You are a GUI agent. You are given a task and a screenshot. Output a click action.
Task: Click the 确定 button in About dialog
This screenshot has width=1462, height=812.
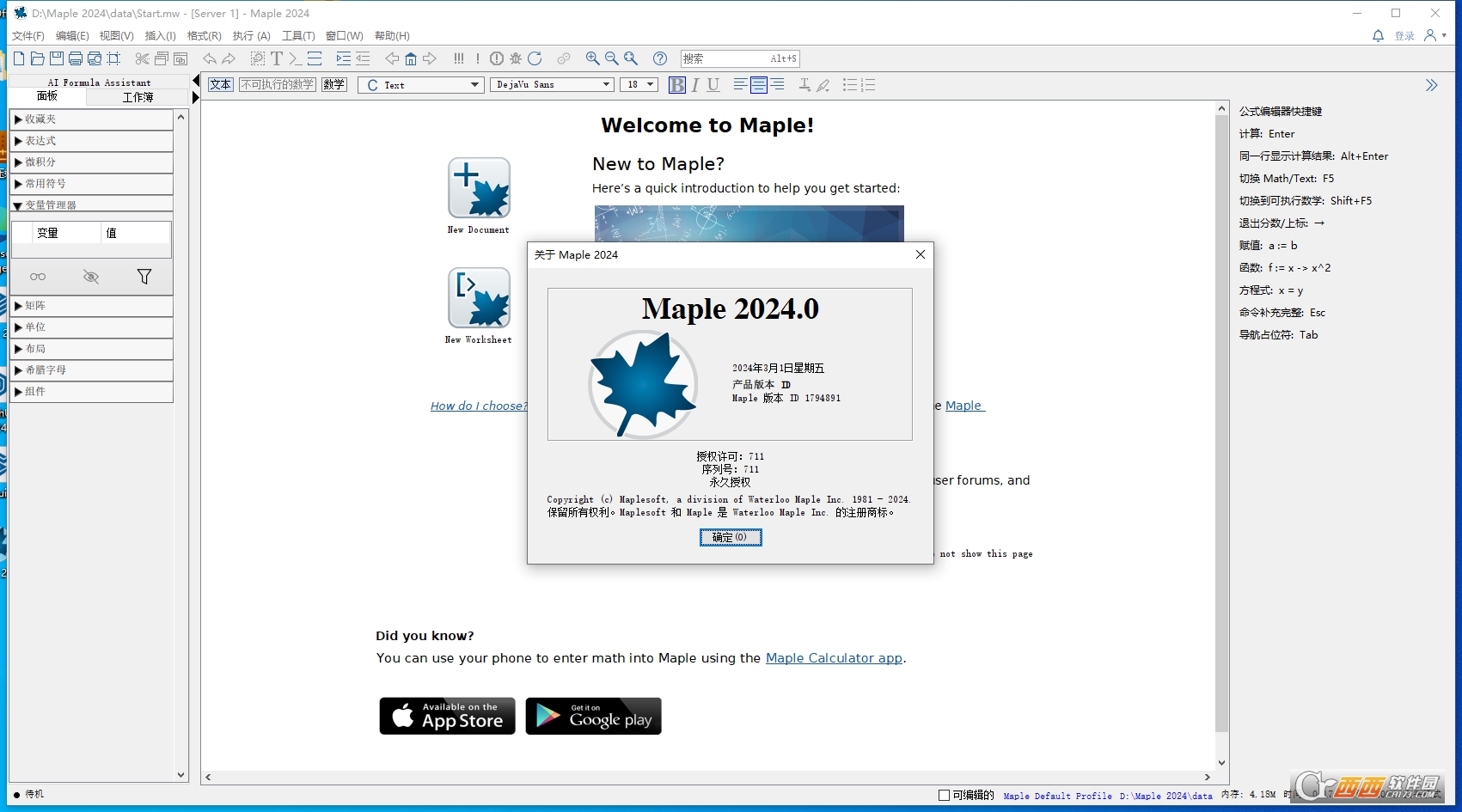pos(730,537)
